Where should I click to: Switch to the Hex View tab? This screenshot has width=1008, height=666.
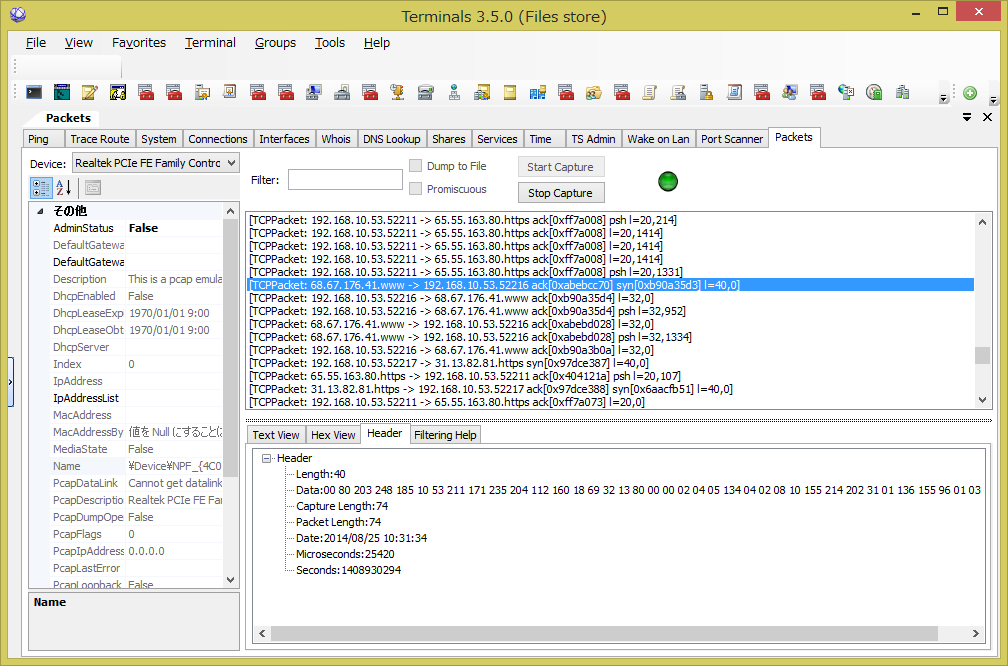point(333,435)
